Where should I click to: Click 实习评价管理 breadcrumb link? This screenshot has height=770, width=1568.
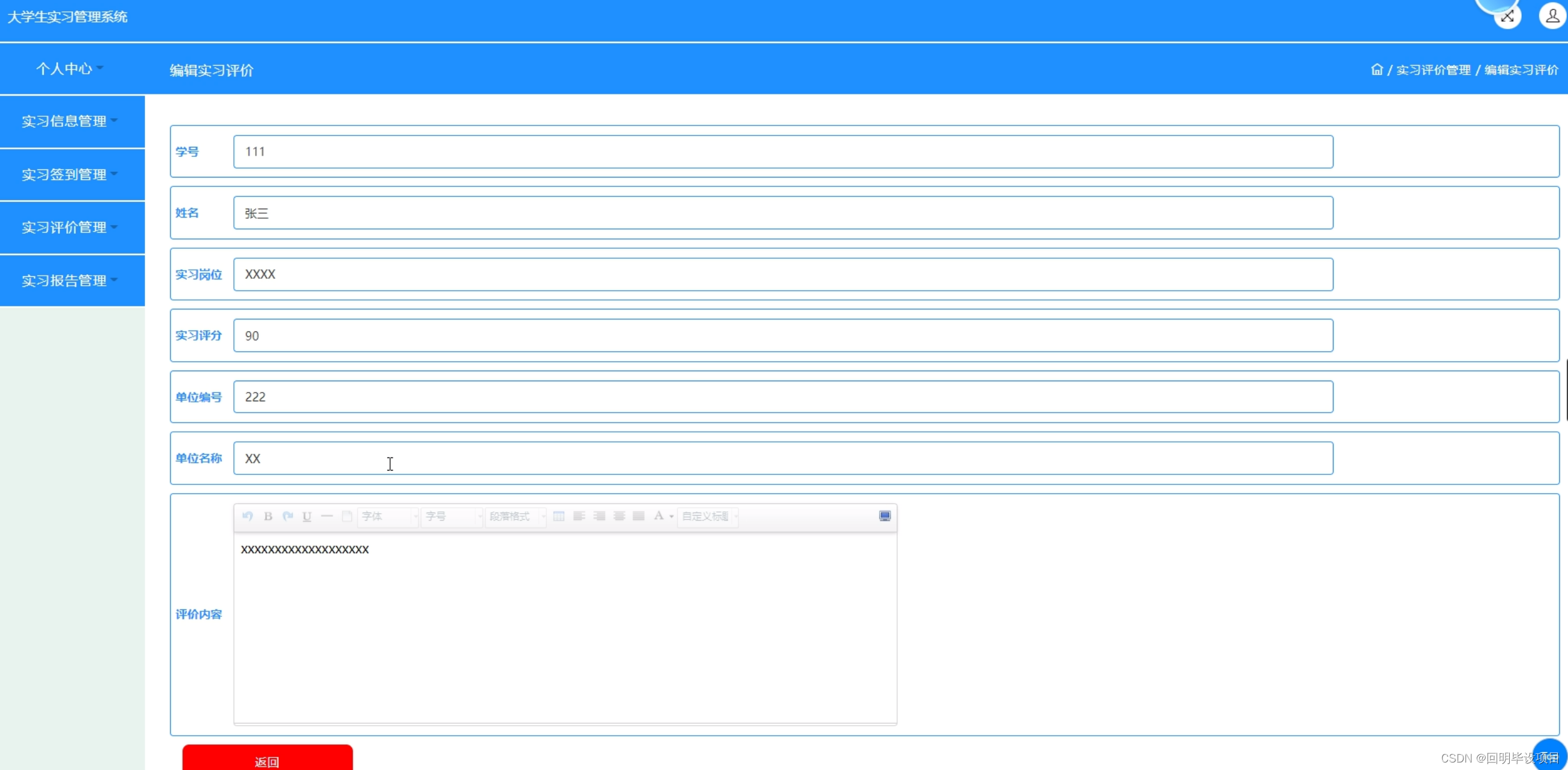click(1433, 70)
